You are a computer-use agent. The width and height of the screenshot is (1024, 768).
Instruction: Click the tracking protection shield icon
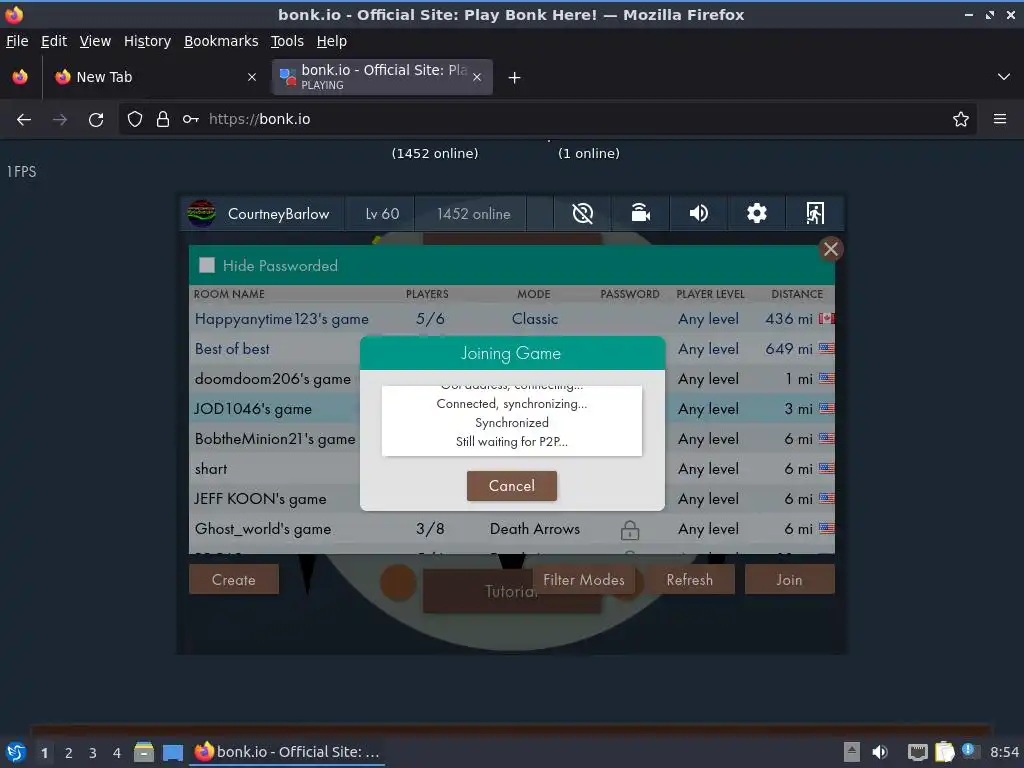click(135, 120)
